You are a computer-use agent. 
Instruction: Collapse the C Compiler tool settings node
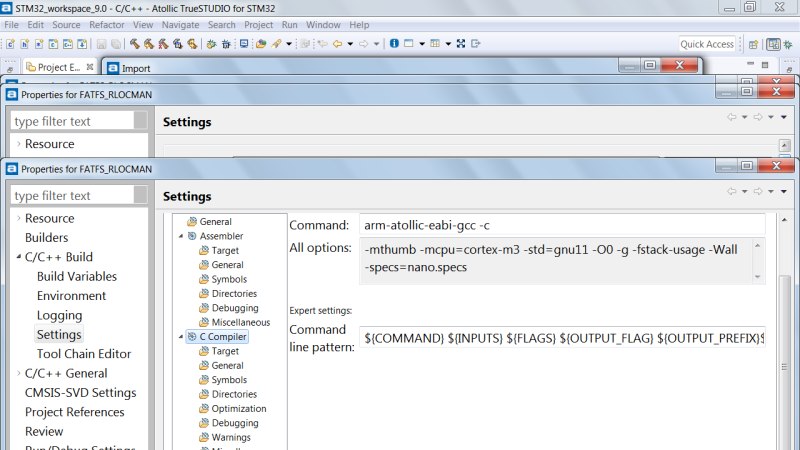point(181,337)
